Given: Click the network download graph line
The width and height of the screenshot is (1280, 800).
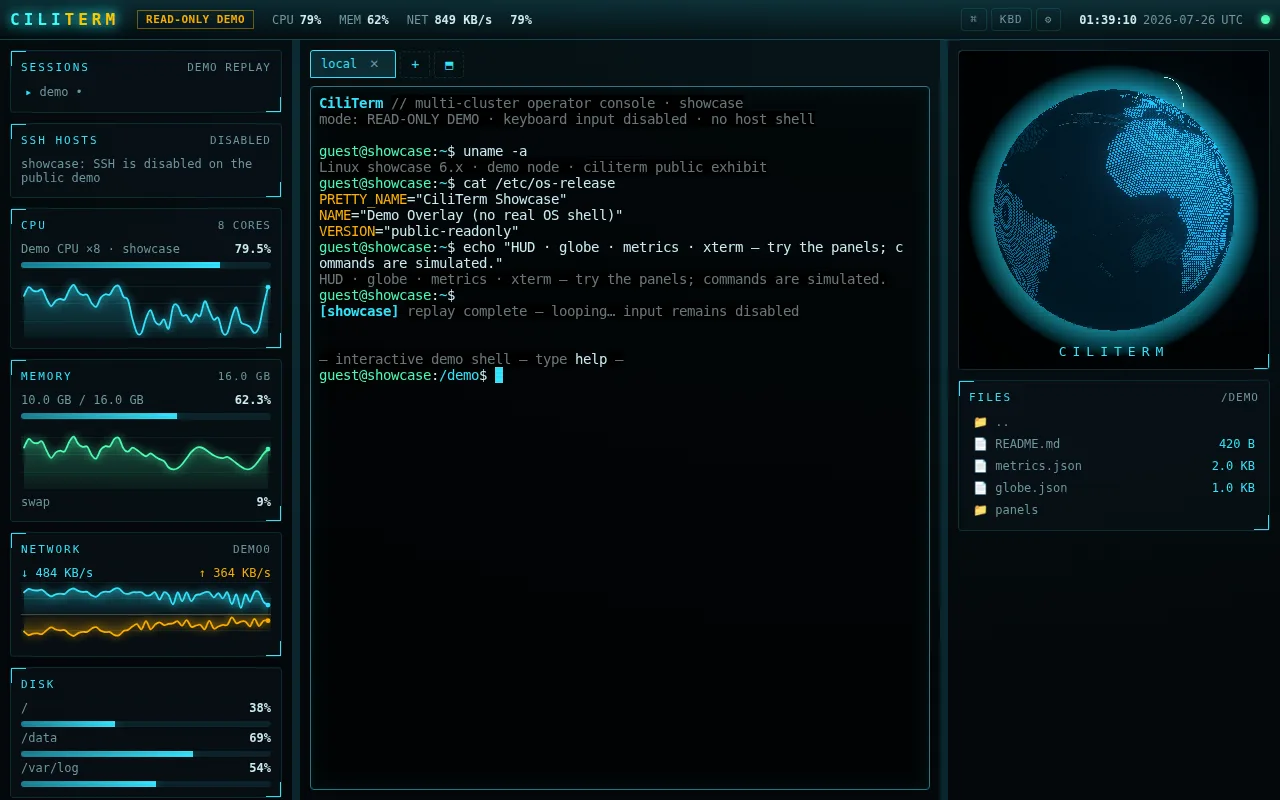Looking at the screenshot, I should 146,597.
